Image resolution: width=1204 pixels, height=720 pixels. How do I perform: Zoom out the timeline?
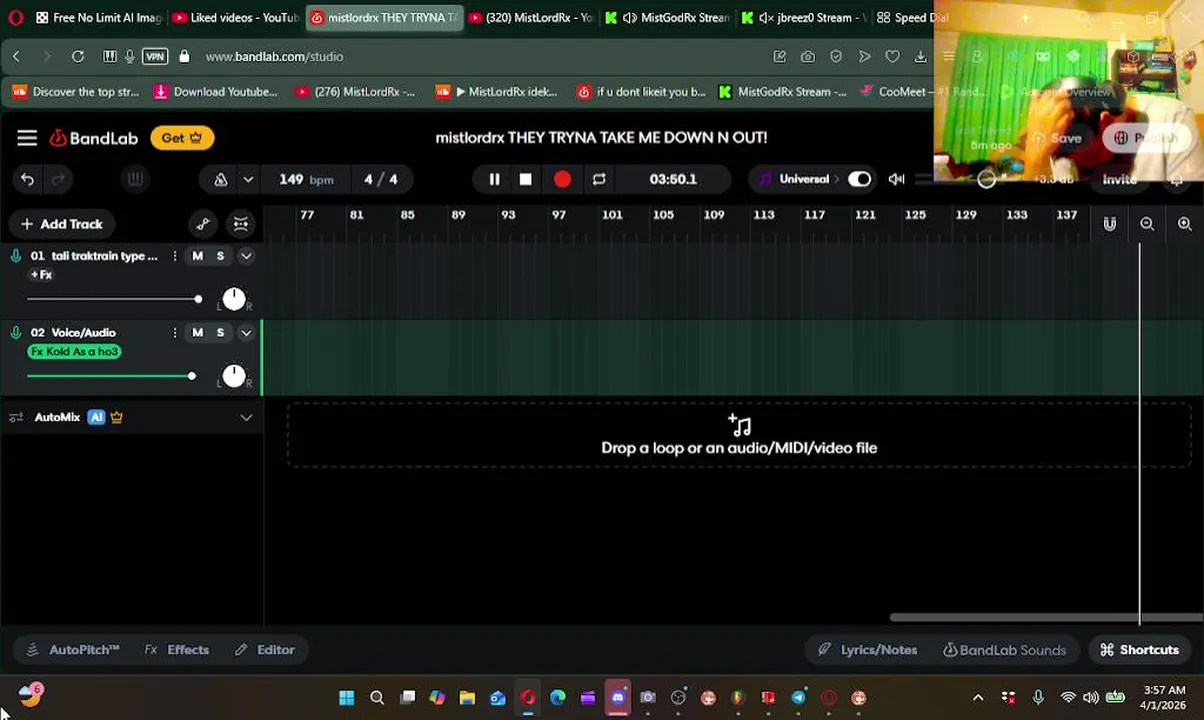1147,224
